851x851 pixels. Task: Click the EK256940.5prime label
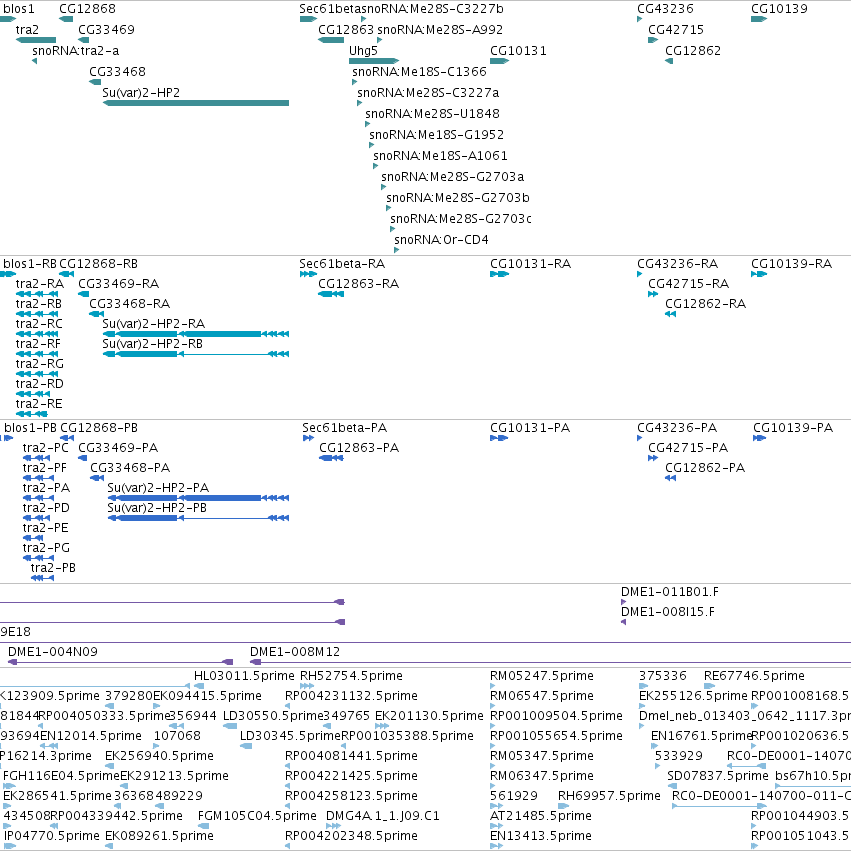(x=159, y=755)
